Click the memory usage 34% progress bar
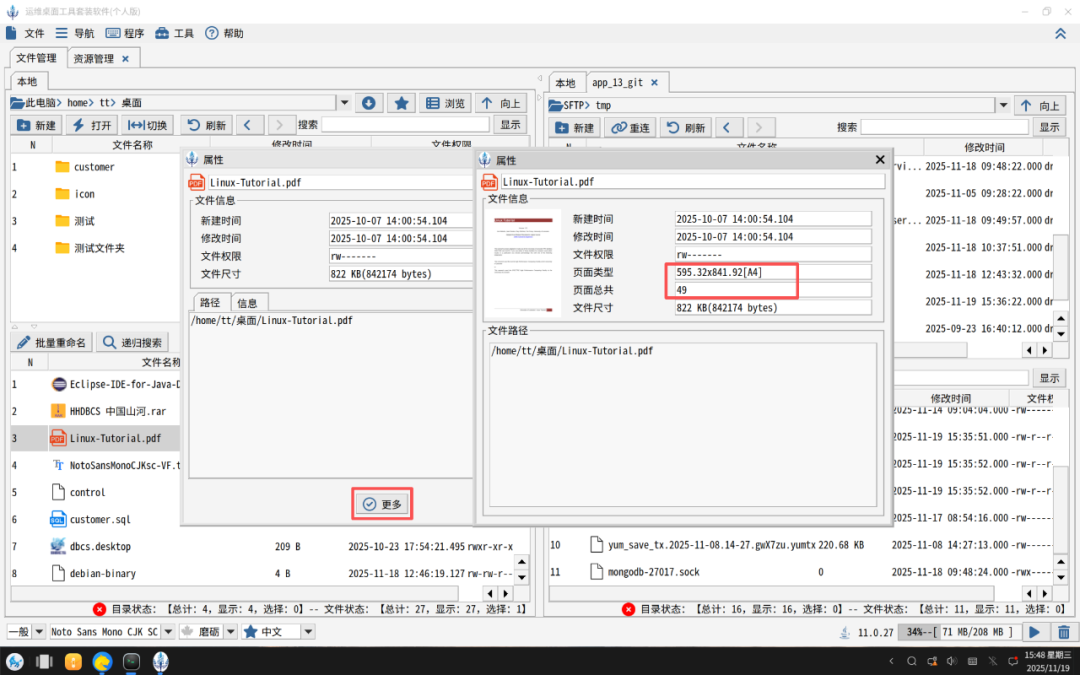Screen dimensions: 1080x675 pos(958,632)
